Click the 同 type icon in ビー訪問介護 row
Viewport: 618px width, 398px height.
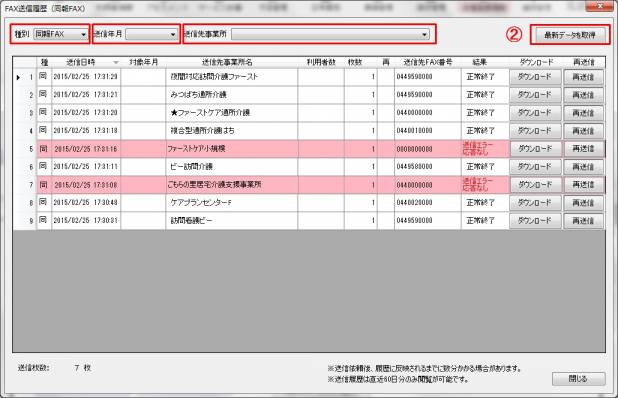tap(43, 166)
